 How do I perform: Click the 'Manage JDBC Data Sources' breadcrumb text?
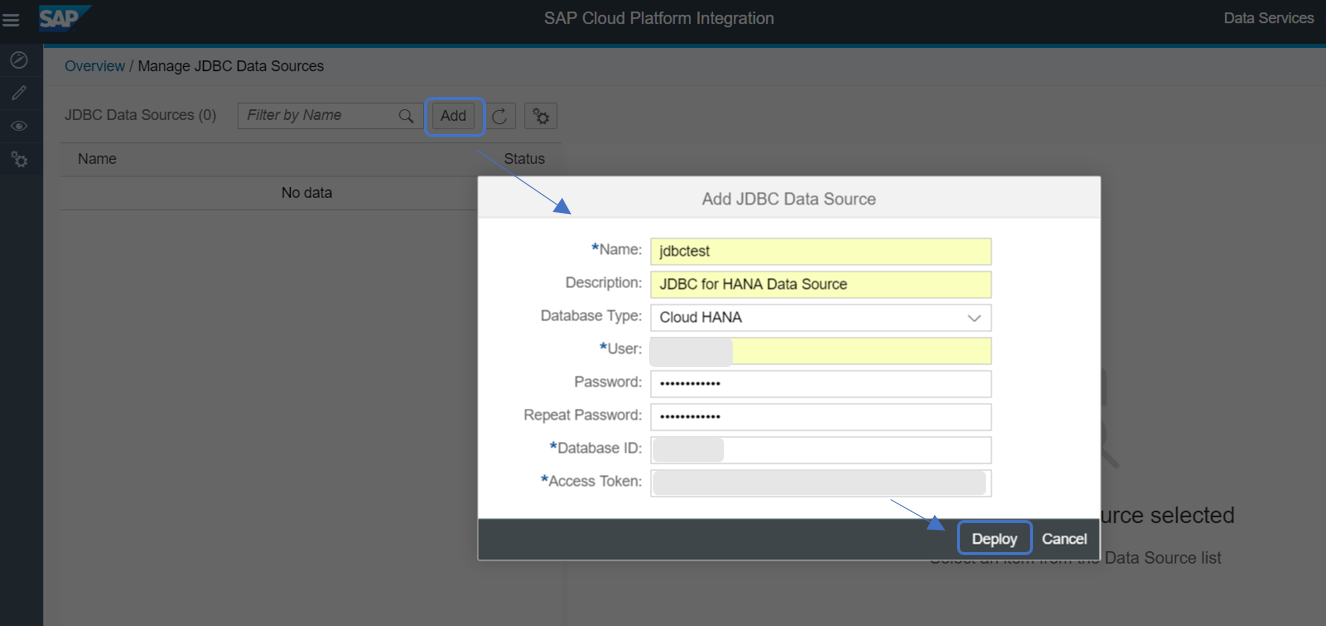point(231,66)
